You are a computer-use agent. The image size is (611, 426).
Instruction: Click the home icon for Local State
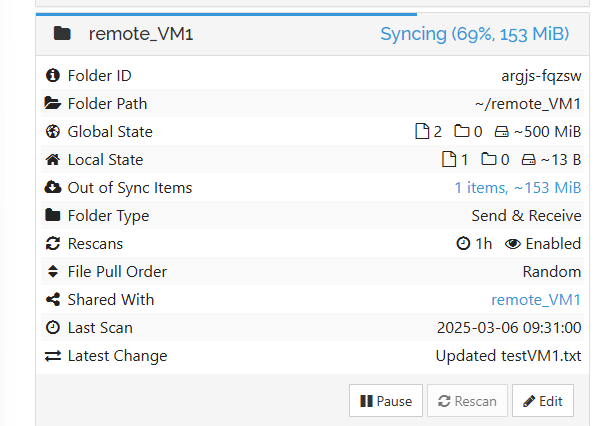pos(53,159)
